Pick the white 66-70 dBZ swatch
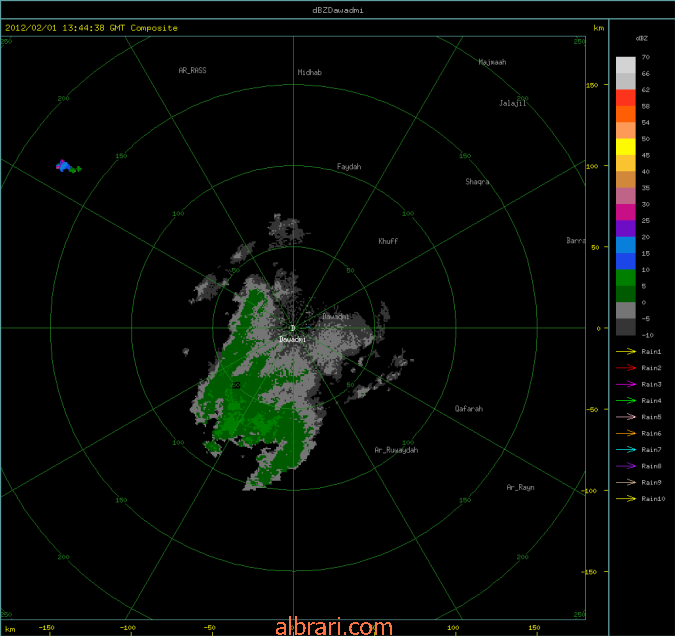This screenshot has width=675, height=636. click(x=626, y=65)
